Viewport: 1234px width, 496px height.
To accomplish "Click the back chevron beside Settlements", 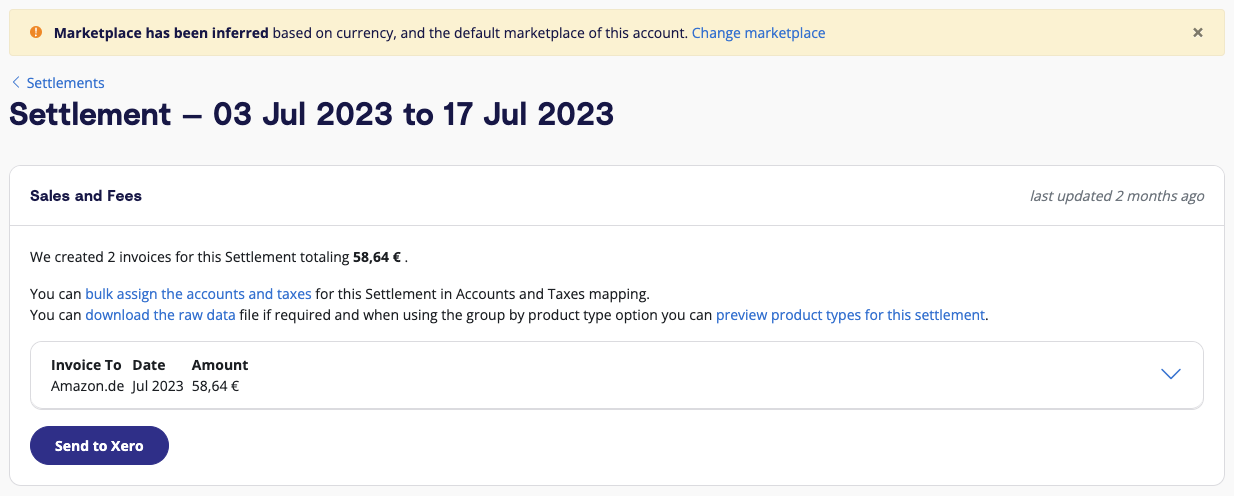I will click(16, 82).
